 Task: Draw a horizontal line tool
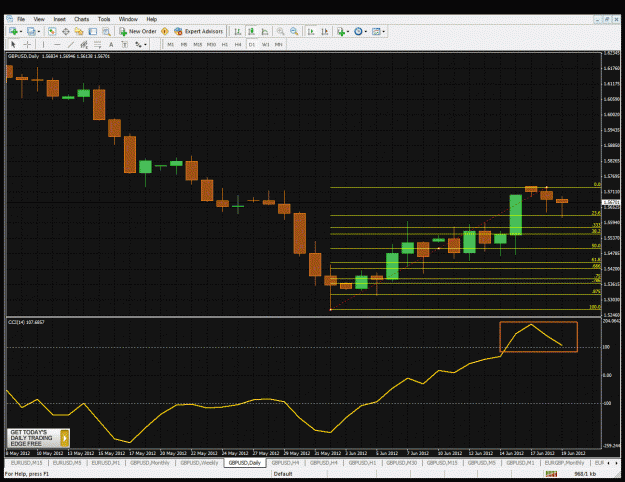click(x=57, y=44)
